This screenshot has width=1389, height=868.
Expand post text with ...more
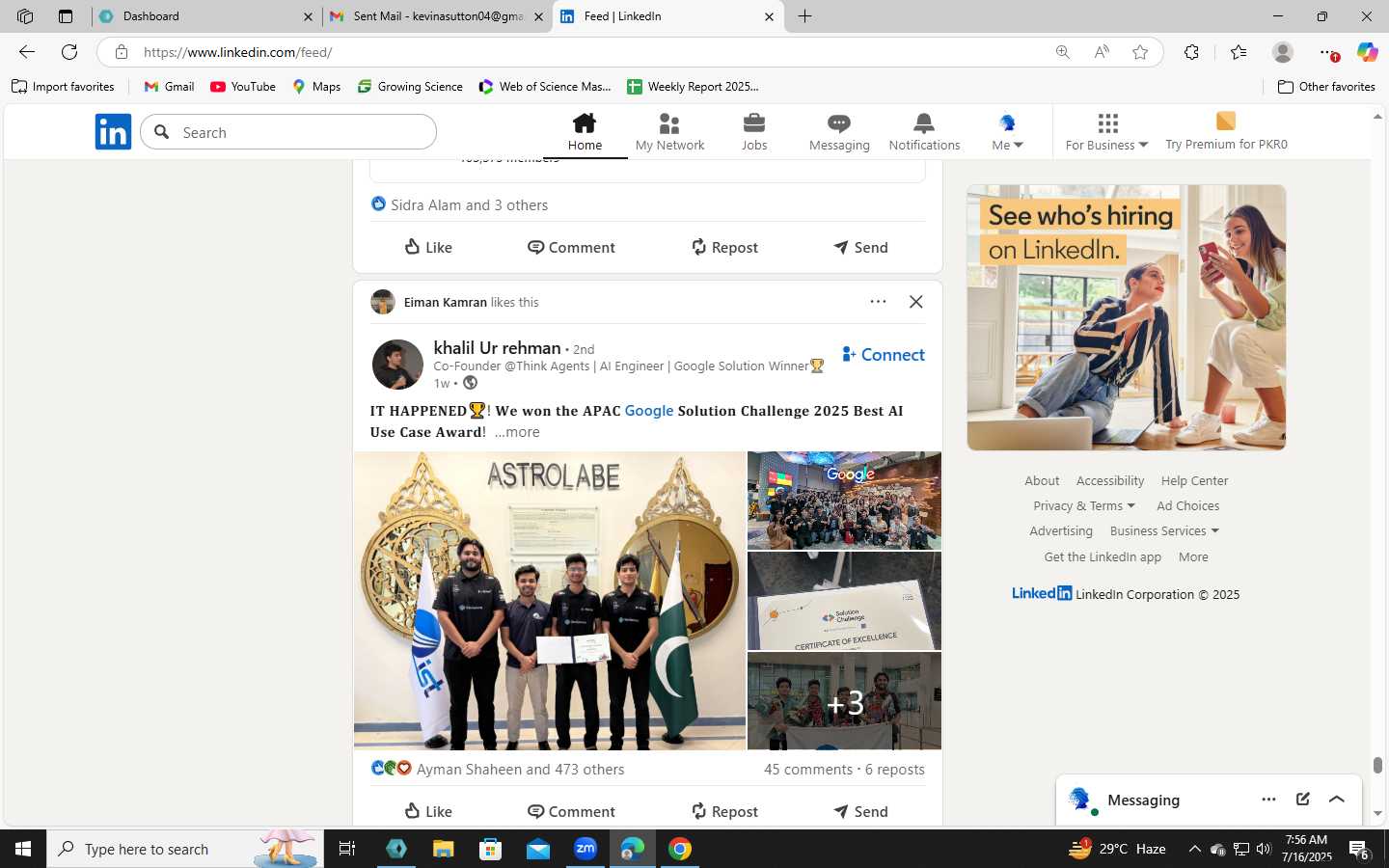tap(517, 432)
